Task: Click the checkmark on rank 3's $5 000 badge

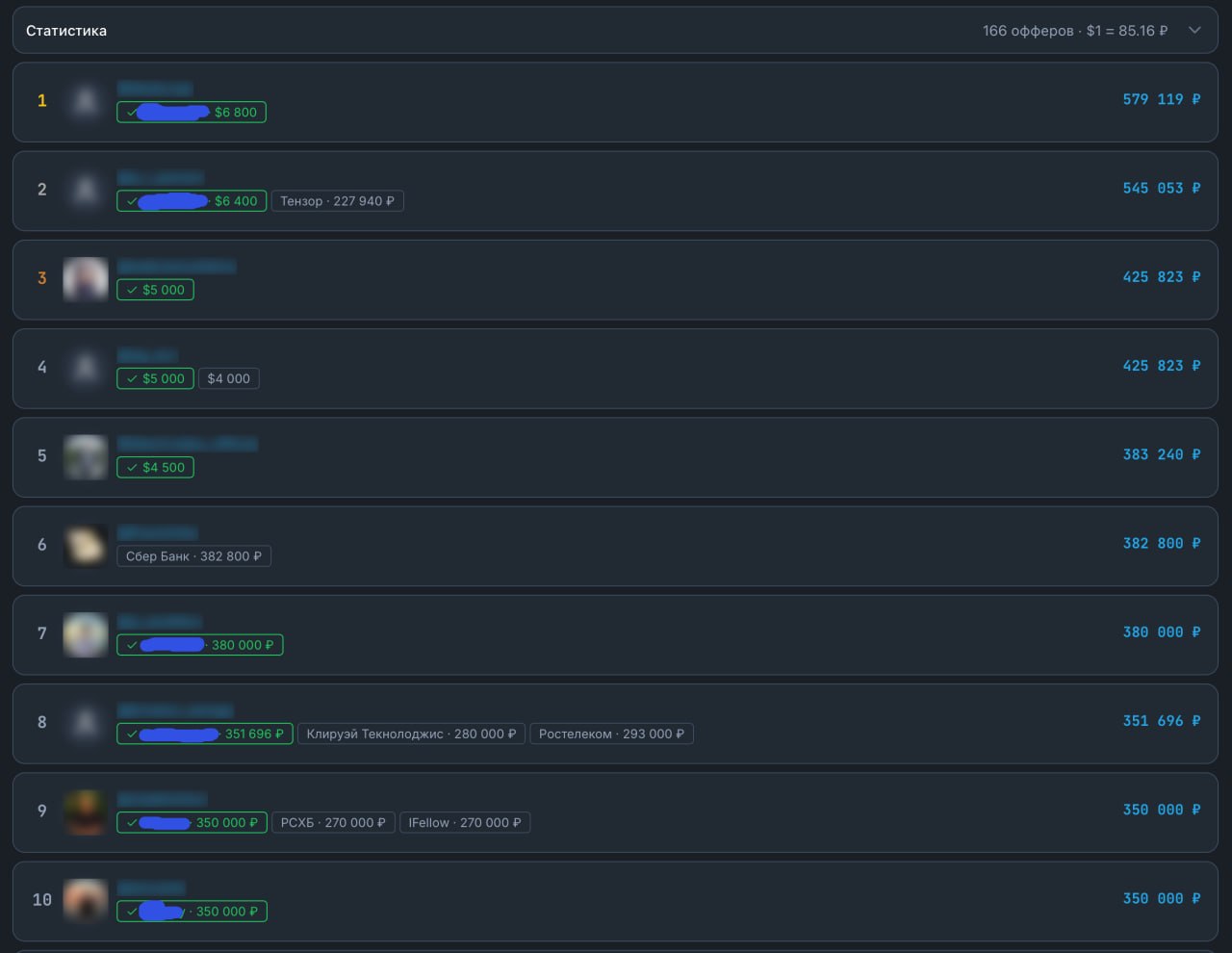Action: [x=132, y=290]
